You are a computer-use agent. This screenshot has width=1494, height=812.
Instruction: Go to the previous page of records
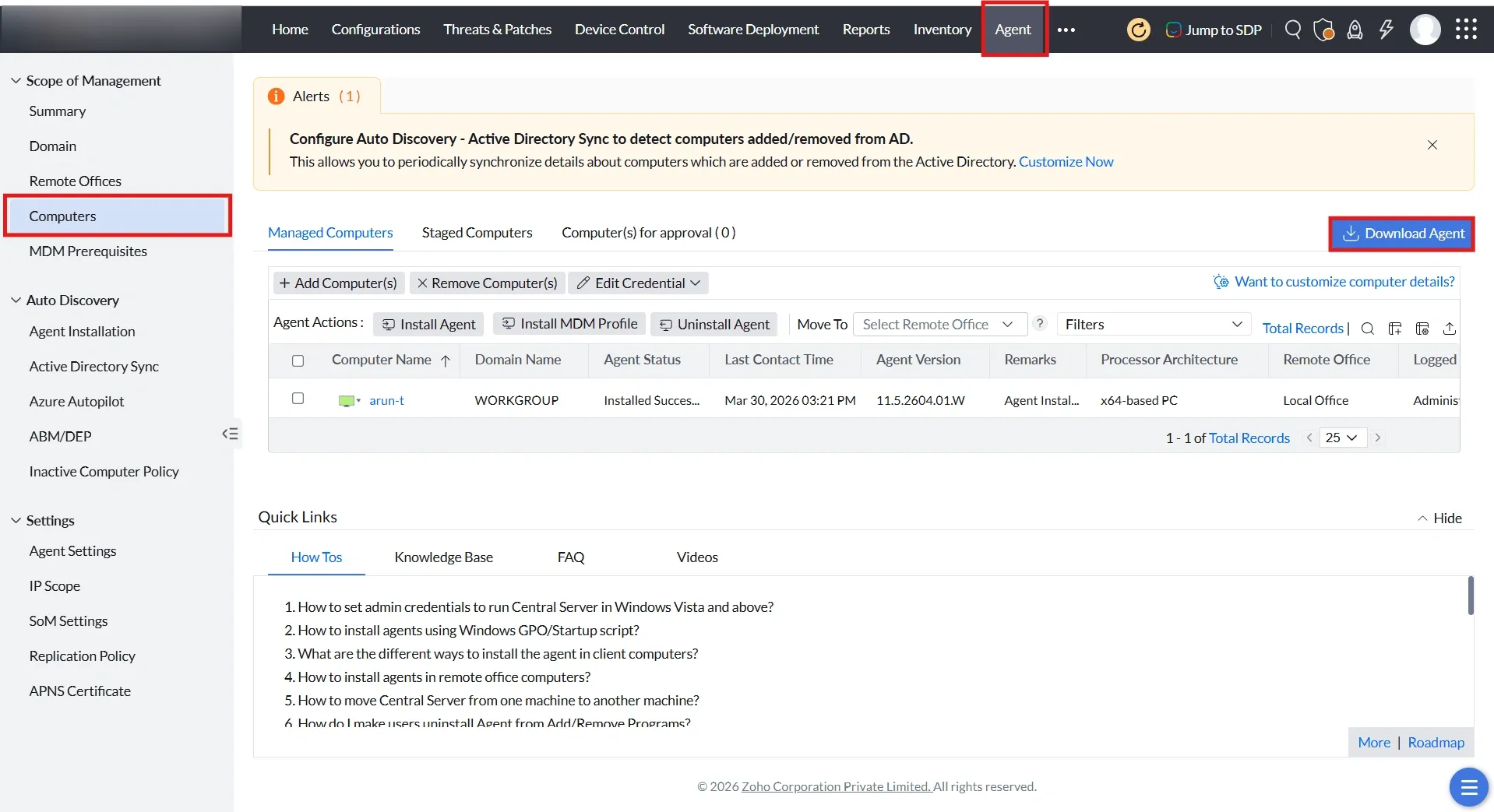click(x=1309, y=438)
